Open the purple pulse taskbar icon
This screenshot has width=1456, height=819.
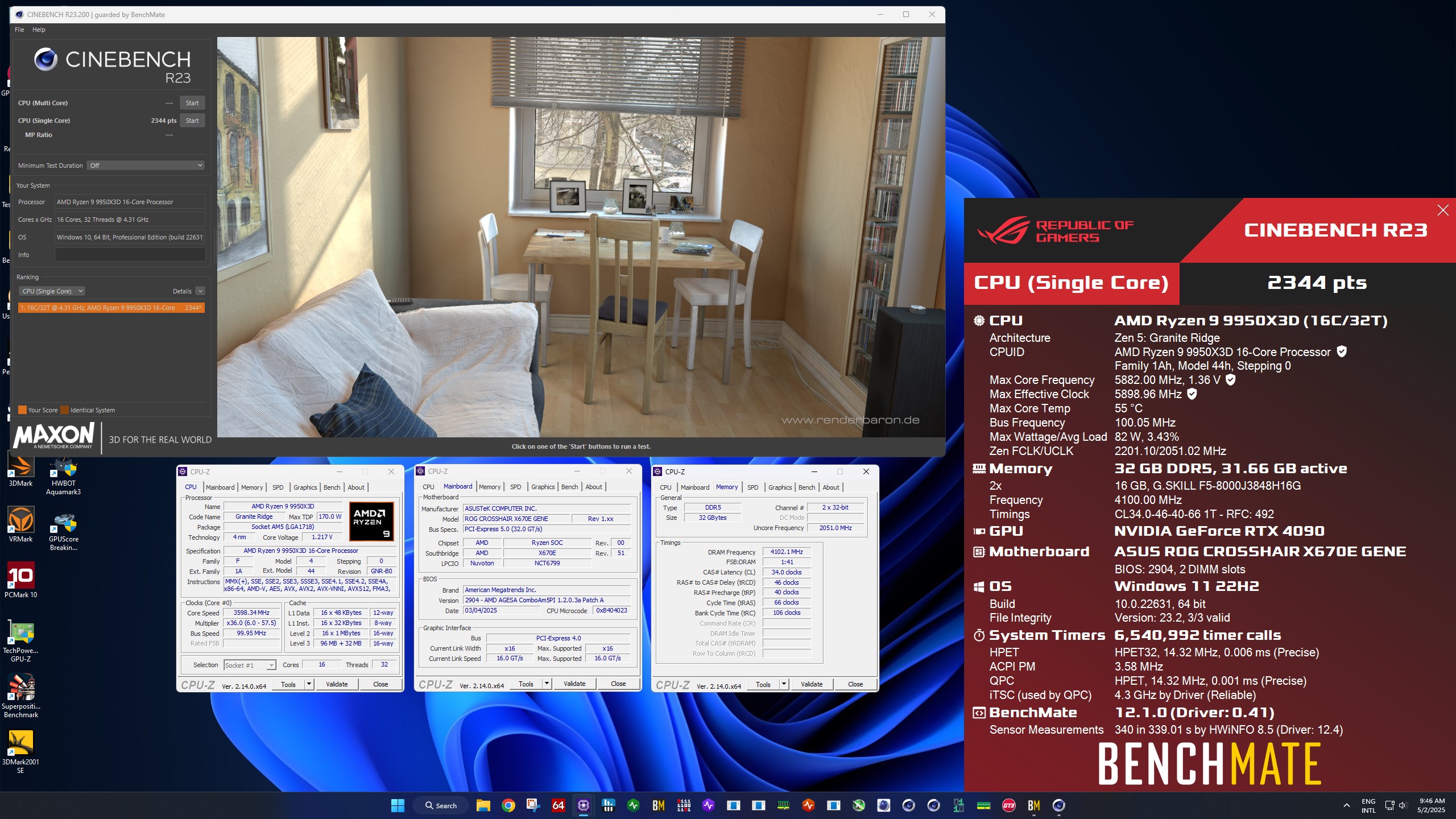coord(708,805)
